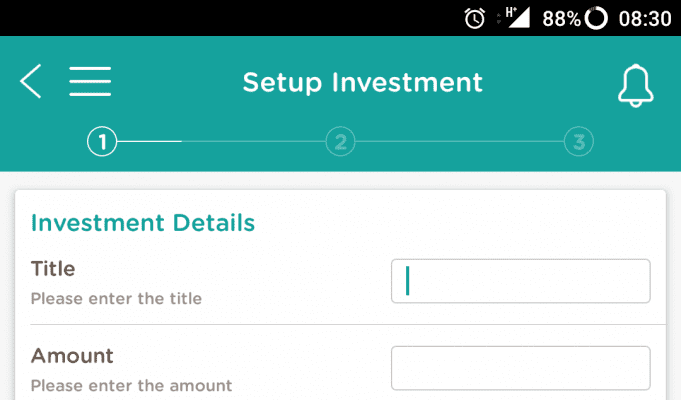The width and height of the screenshot is (681, 400).
Task: Open the hamburger menu
Action: [90, 81]
